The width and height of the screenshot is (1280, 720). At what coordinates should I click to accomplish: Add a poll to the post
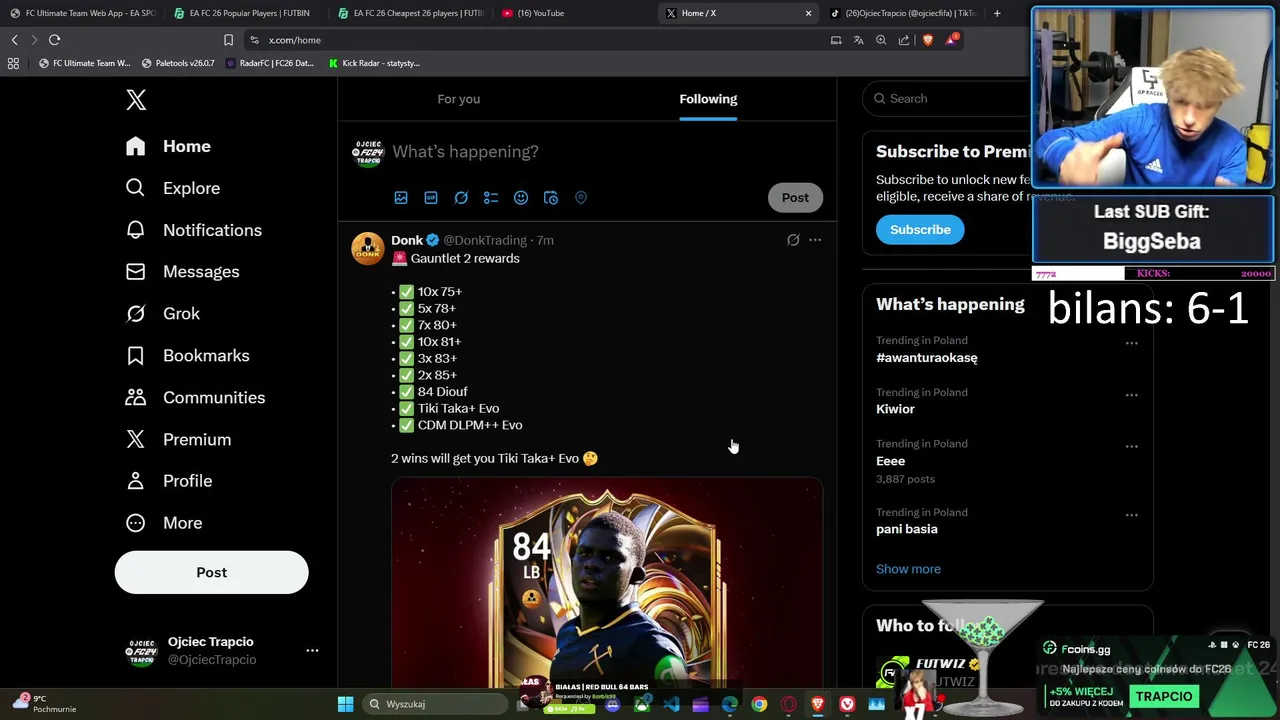tap(491, 198)
